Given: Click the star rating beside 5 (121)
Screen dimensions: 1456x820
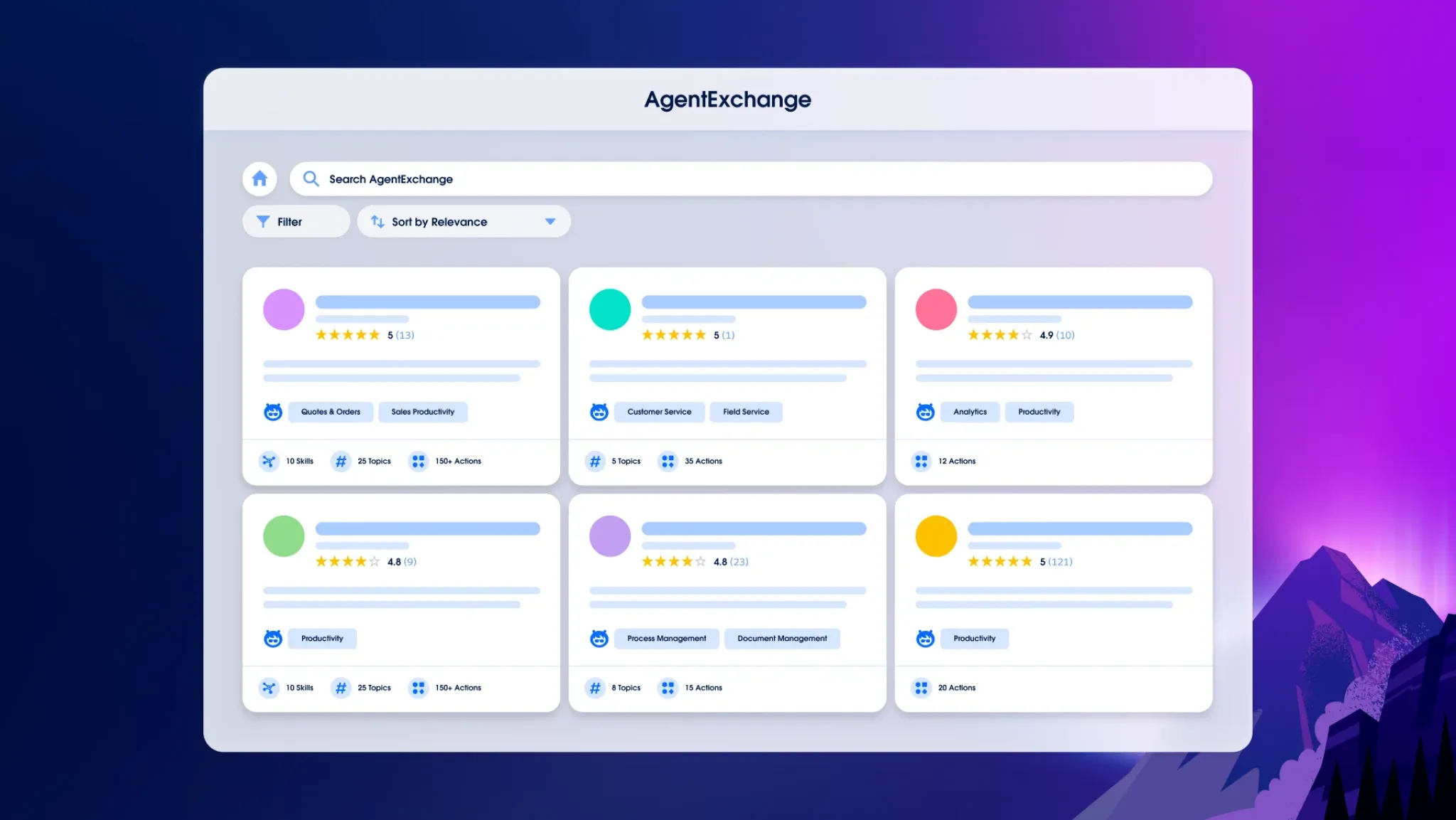Looking at the screenshot, I should coord(1000,562).
